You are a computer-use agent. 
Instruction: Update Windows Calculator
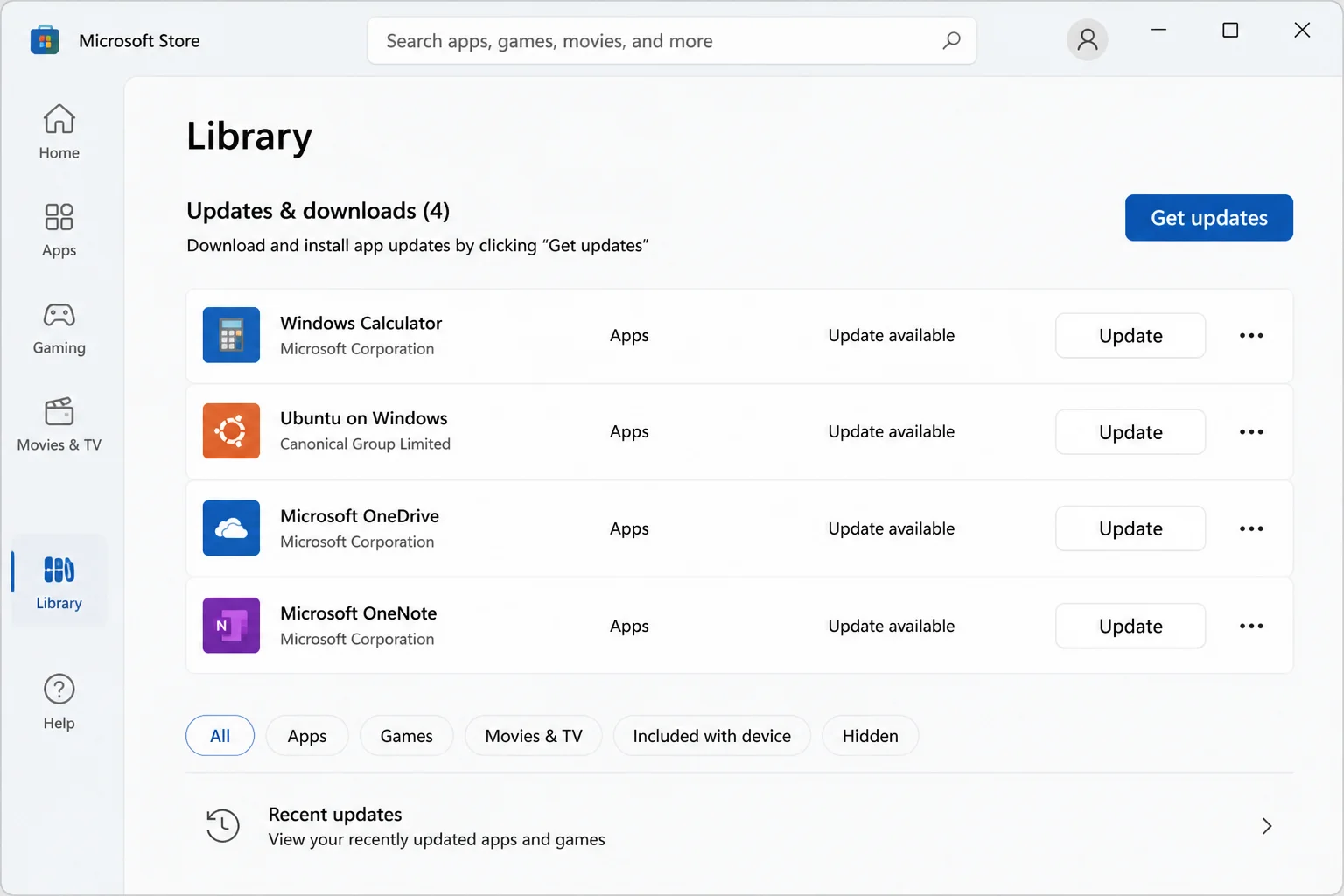tap(1130, 336)
